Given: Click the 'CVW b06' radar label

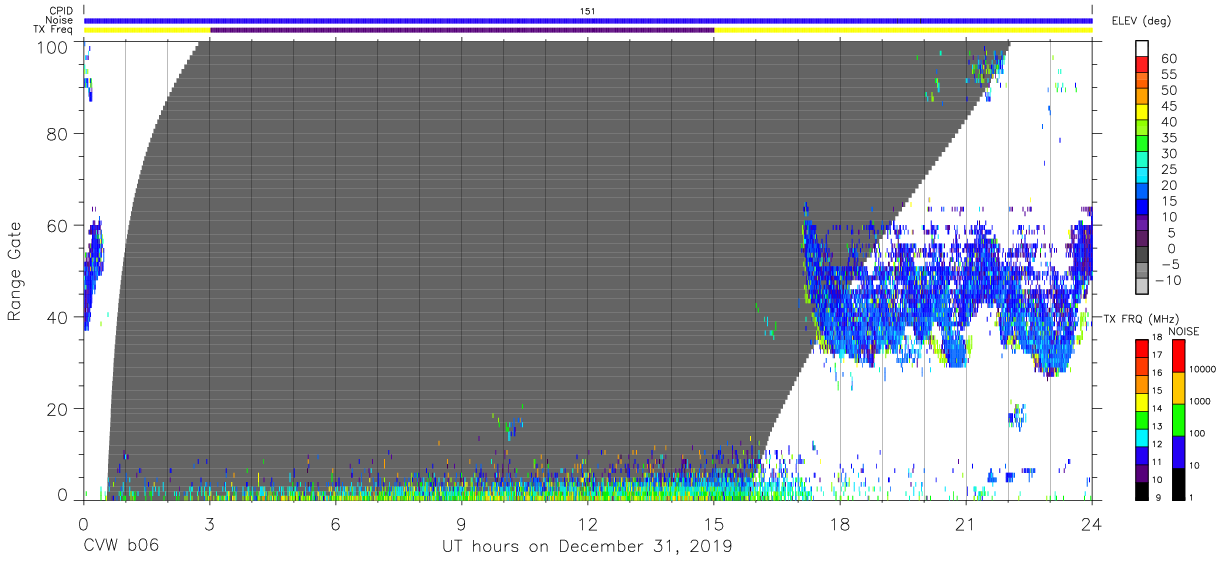Looking at the screenshot, I should pyautogui.click(x=122, y=547).
